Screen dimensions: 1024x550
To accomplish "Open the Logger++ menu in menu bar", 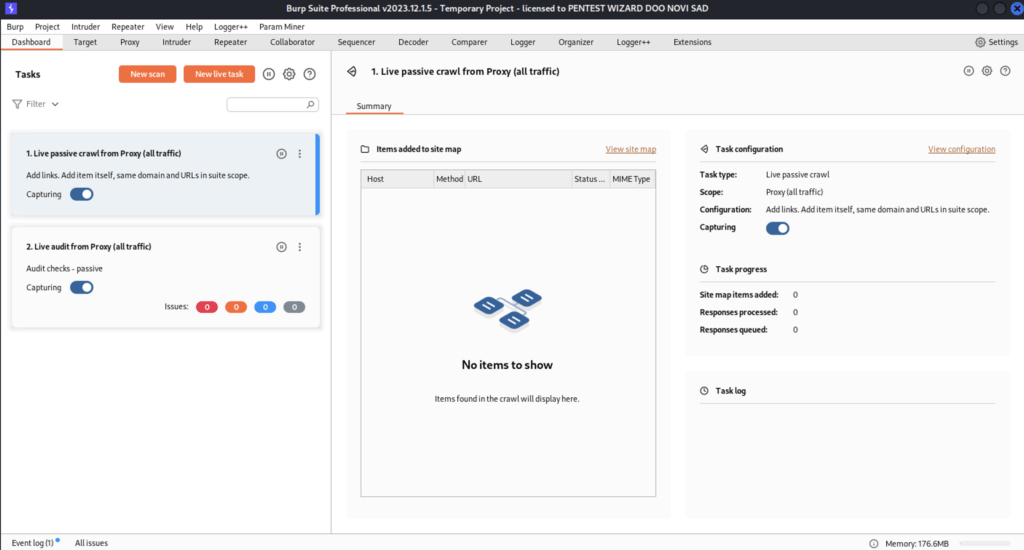I will [231, 27].
